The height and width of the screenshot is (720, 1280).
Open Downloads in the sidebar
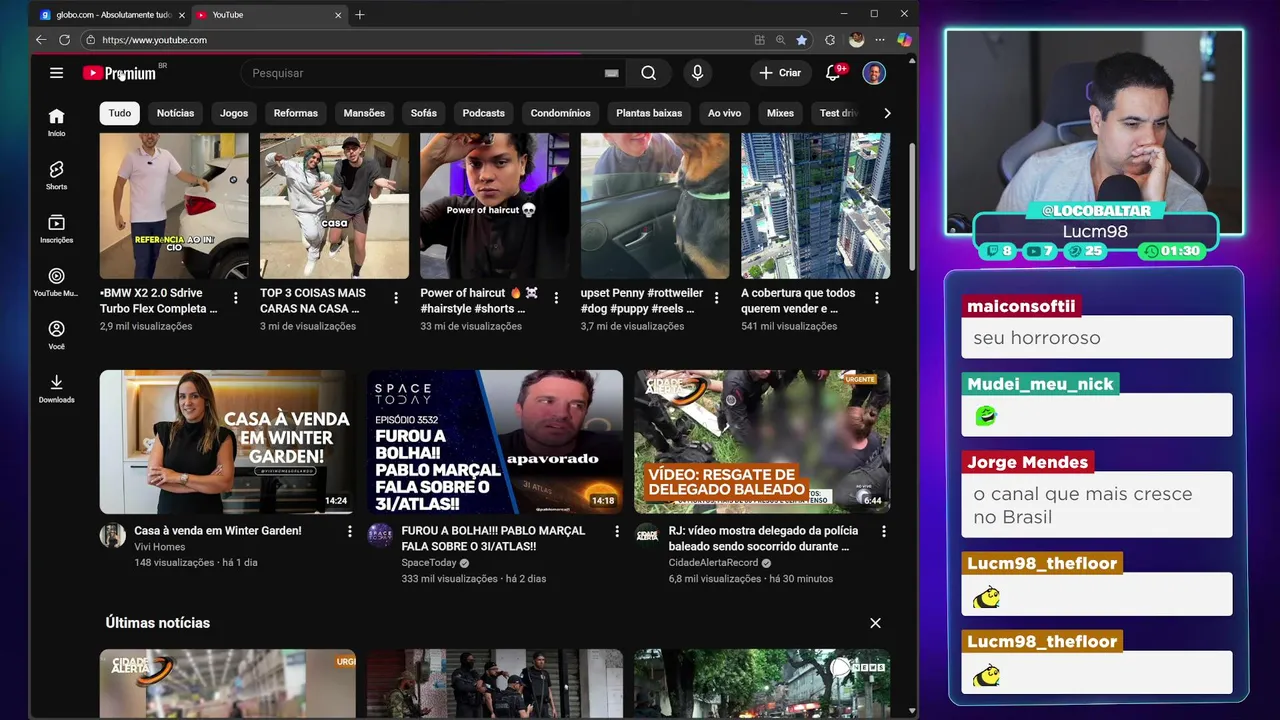(56, 388)
